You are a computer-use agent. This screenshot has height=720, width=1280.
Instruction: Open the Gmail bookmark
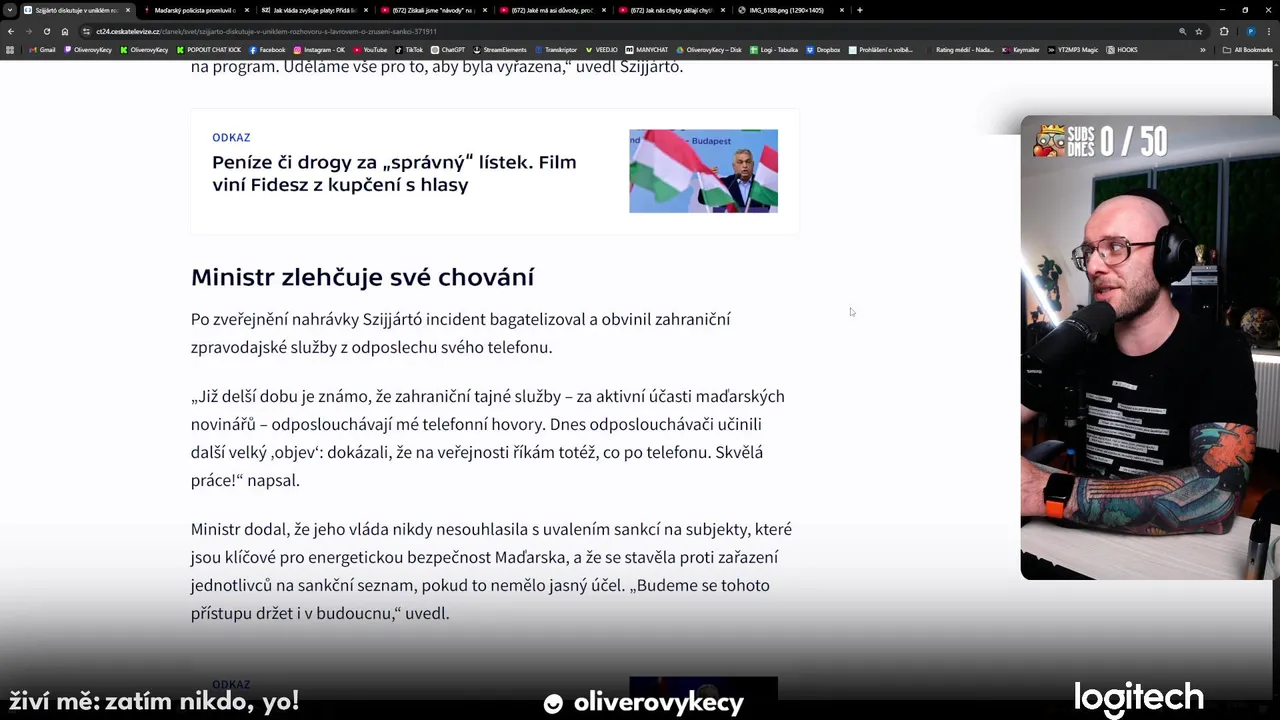[42, 49]
